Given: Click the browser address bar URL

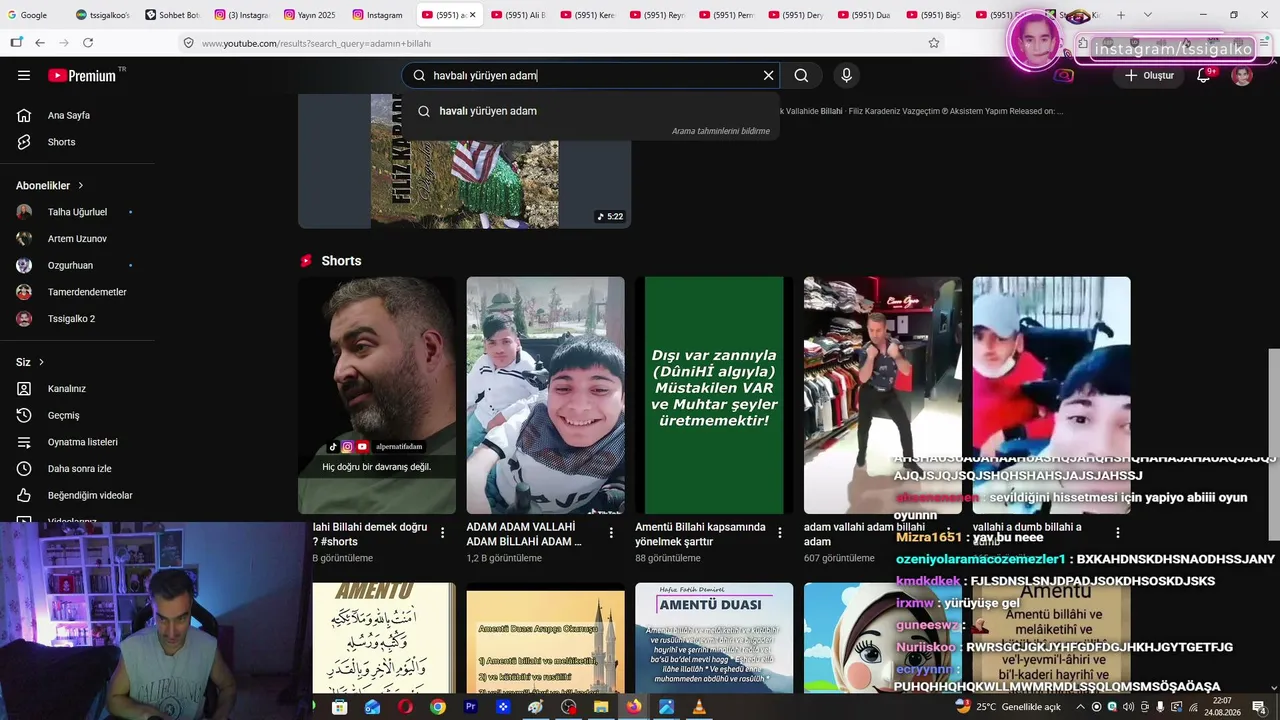Looking at the screenshot, I should [x=316, y=44].
